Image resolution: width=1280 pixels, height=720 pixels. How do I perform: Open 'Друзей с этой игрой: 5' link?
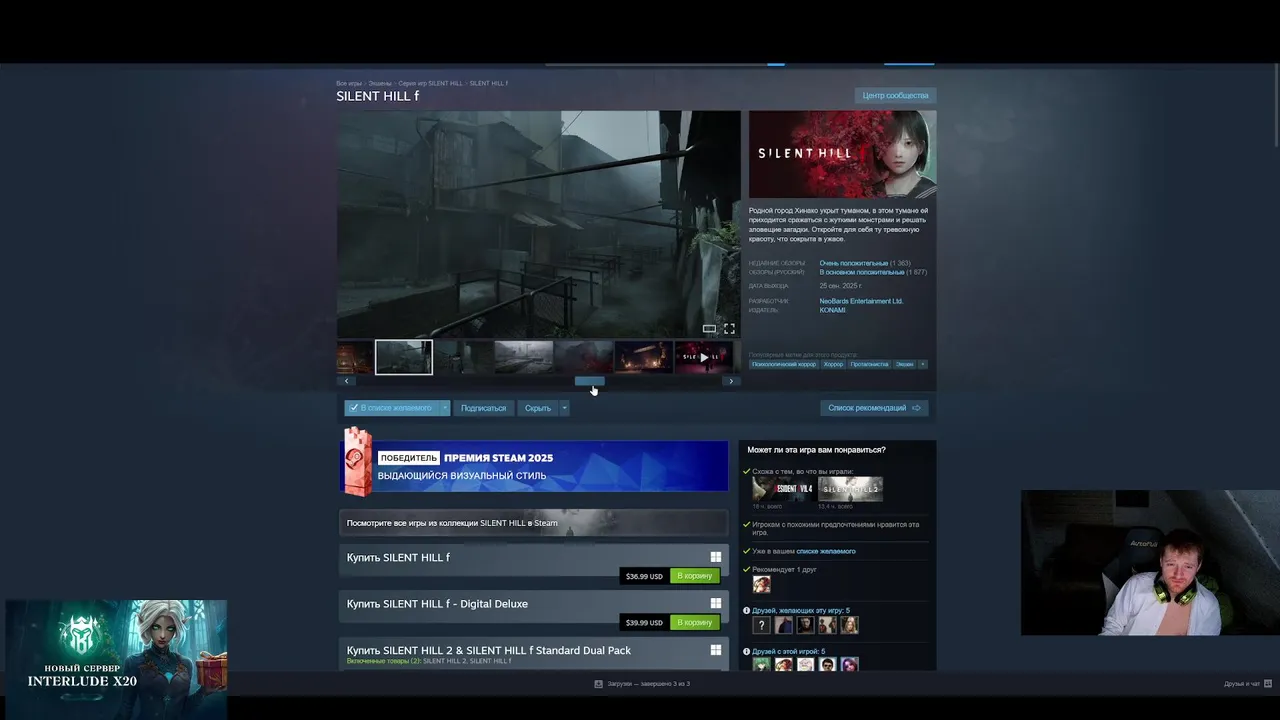click(x=789, y=651)
